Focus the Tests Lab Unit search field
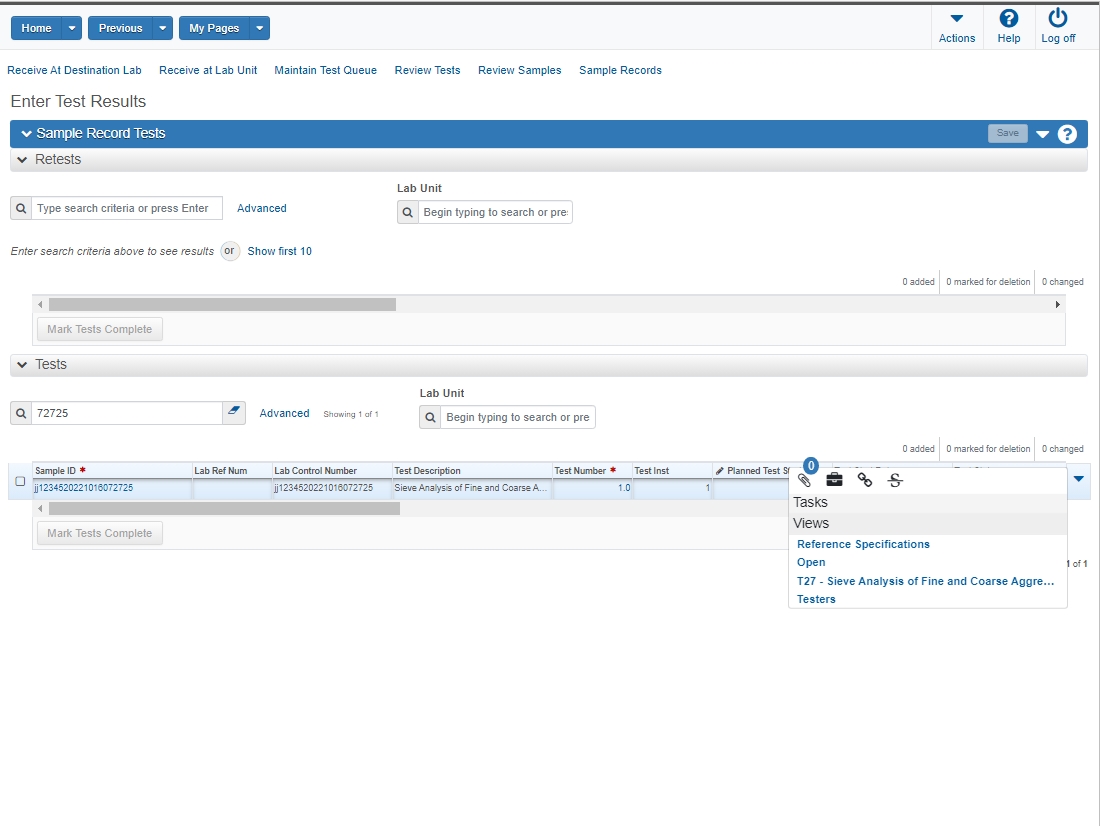The image size is (1100, 826). [518, 417]
